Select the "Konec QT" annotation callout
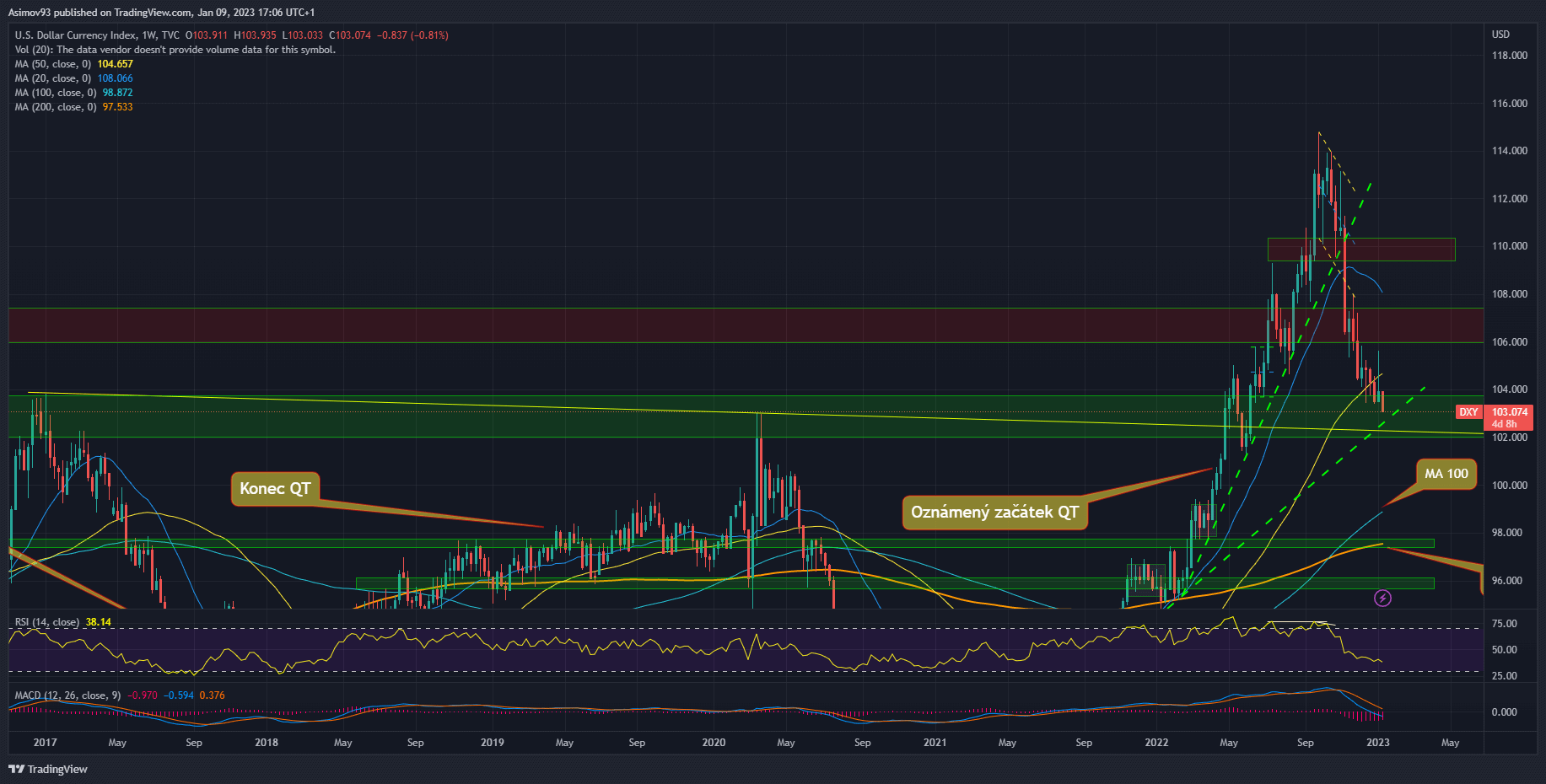The width and height of the screenshot is (1546, 784). tap(275, 489)
